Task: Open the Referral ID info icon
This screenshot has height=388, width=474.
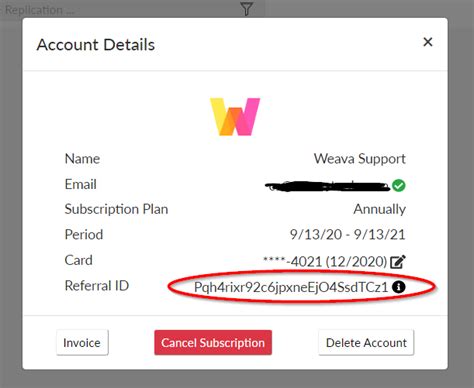Action: pyautogui.click(x=399, y=287)
